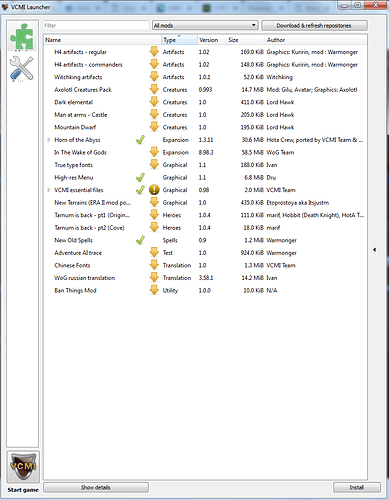Click the VCMI shield Start game icon

pyautogui.click(x=23, y=467)
